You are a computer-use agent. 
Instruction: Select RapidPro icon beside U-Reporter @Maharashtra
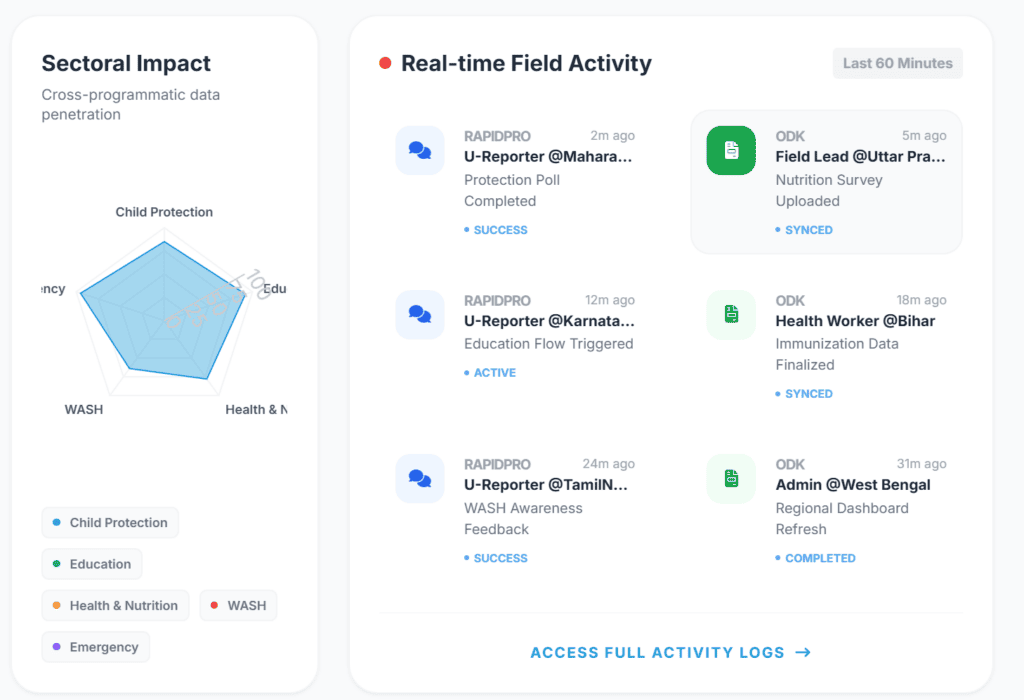pyautogui.click(x=420, y=150)
